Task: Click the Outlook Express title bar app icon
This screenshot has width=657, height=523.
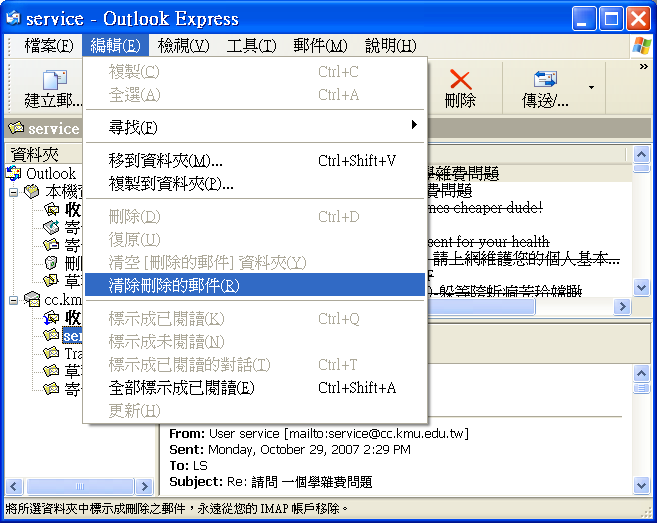Action: tap(14, 18)
